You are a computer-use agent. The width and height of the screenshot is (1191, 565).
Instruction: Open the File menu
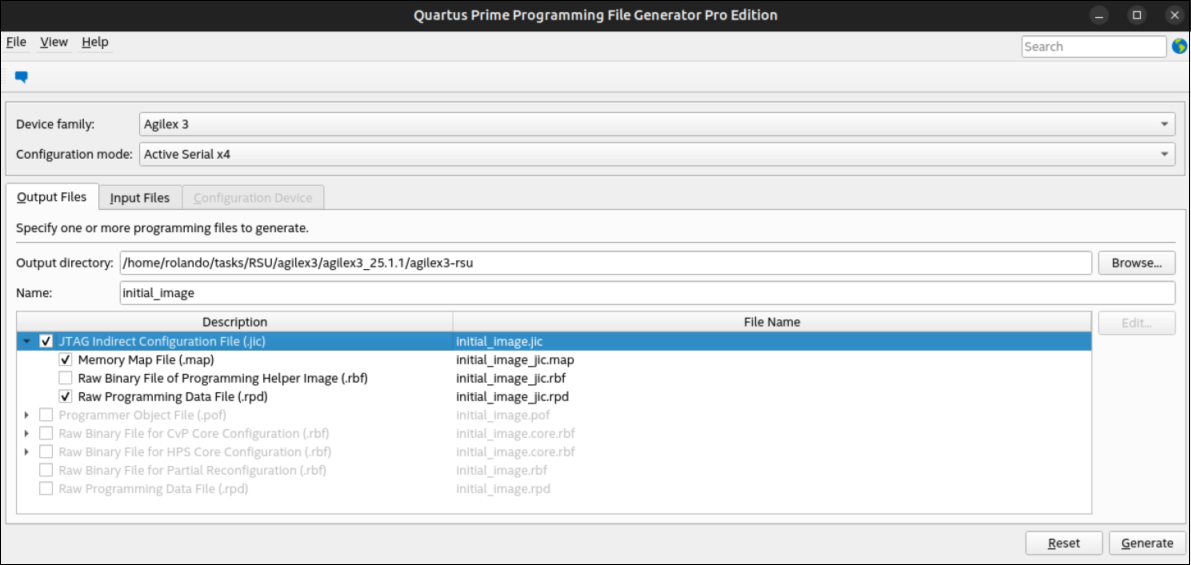point(16,42)
